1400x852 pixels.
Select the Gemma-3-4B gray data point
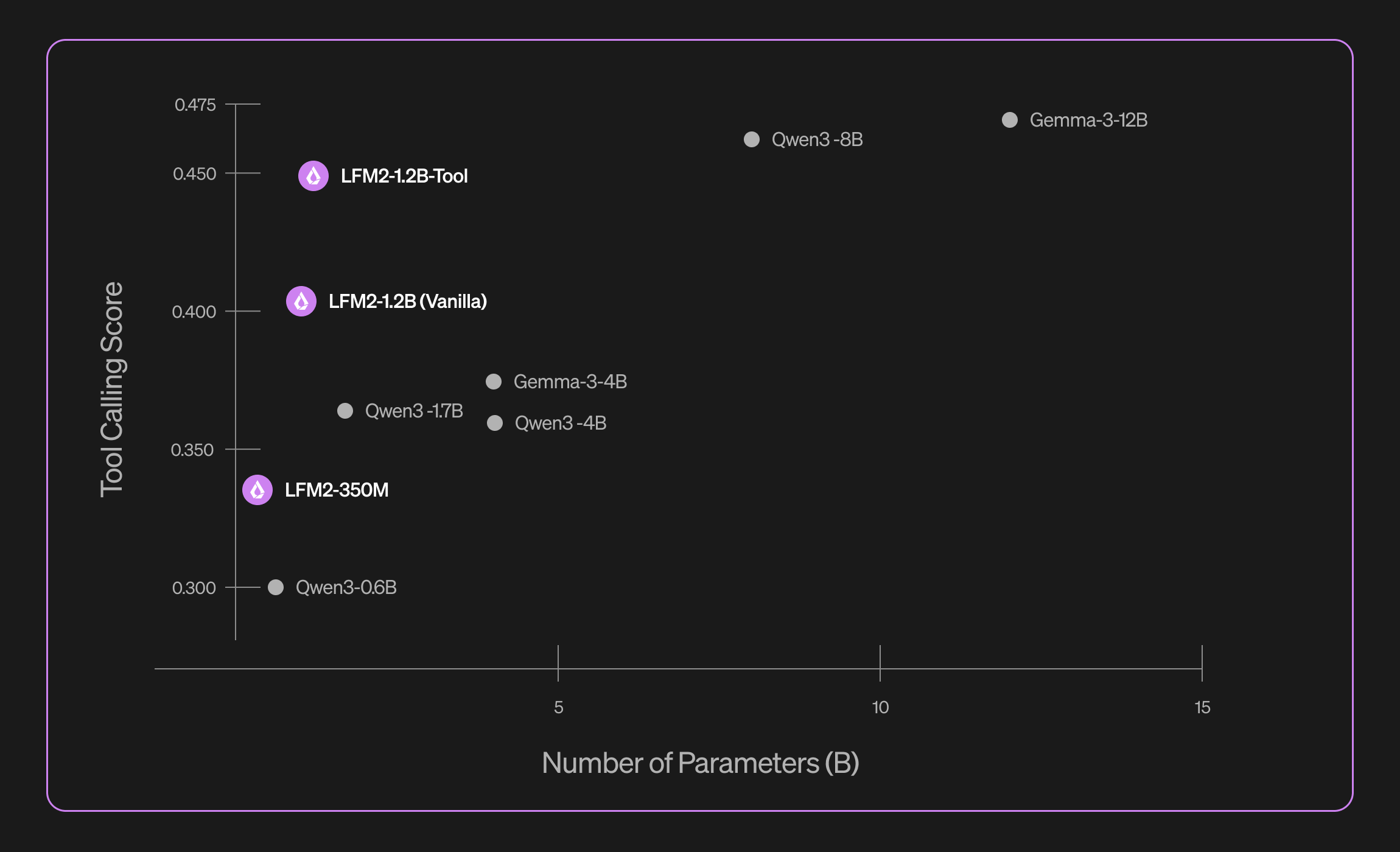(494, 382)
